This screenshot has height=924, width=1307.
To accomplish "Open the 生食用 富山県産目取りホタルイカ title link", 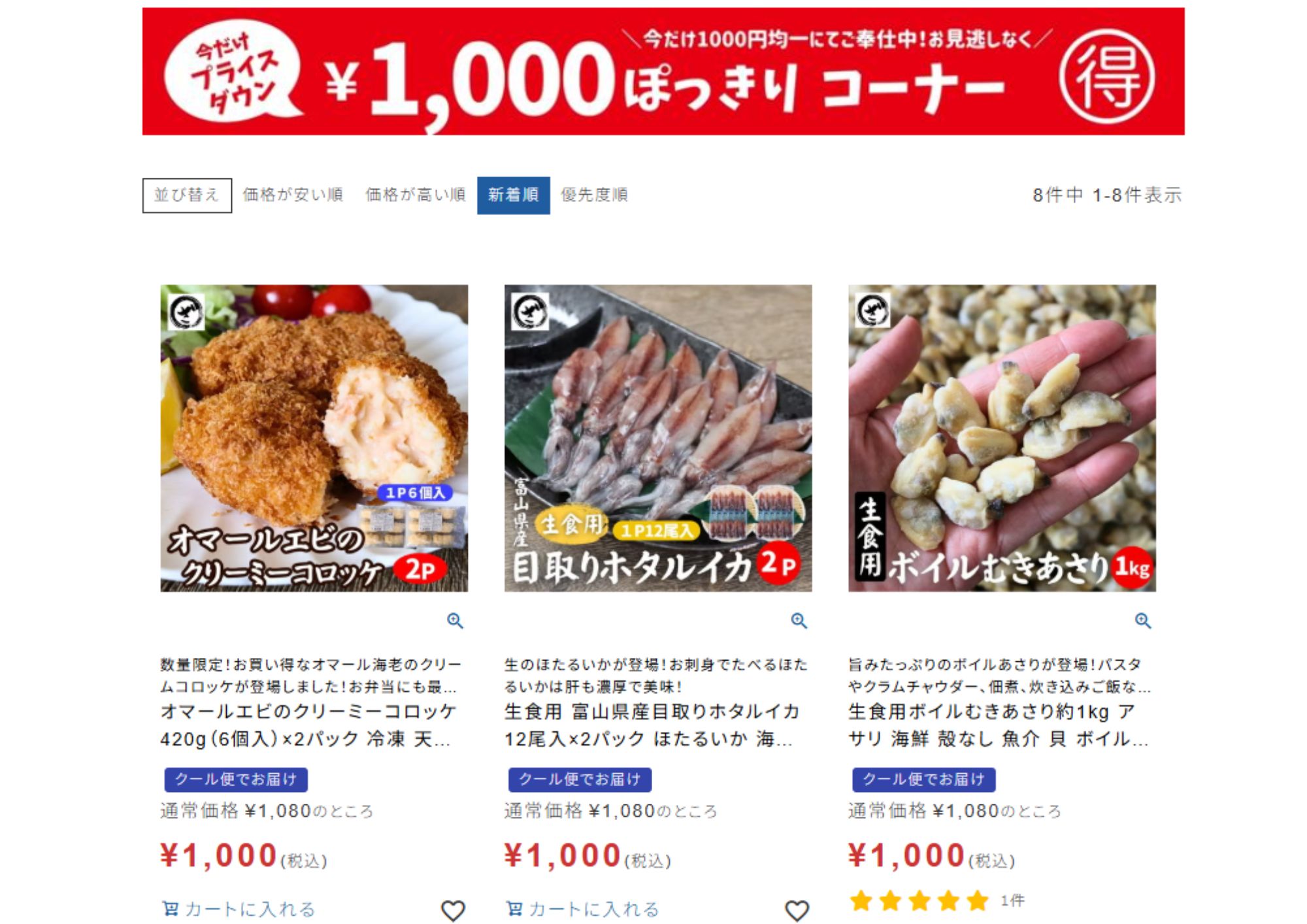I will click(652, 725).
